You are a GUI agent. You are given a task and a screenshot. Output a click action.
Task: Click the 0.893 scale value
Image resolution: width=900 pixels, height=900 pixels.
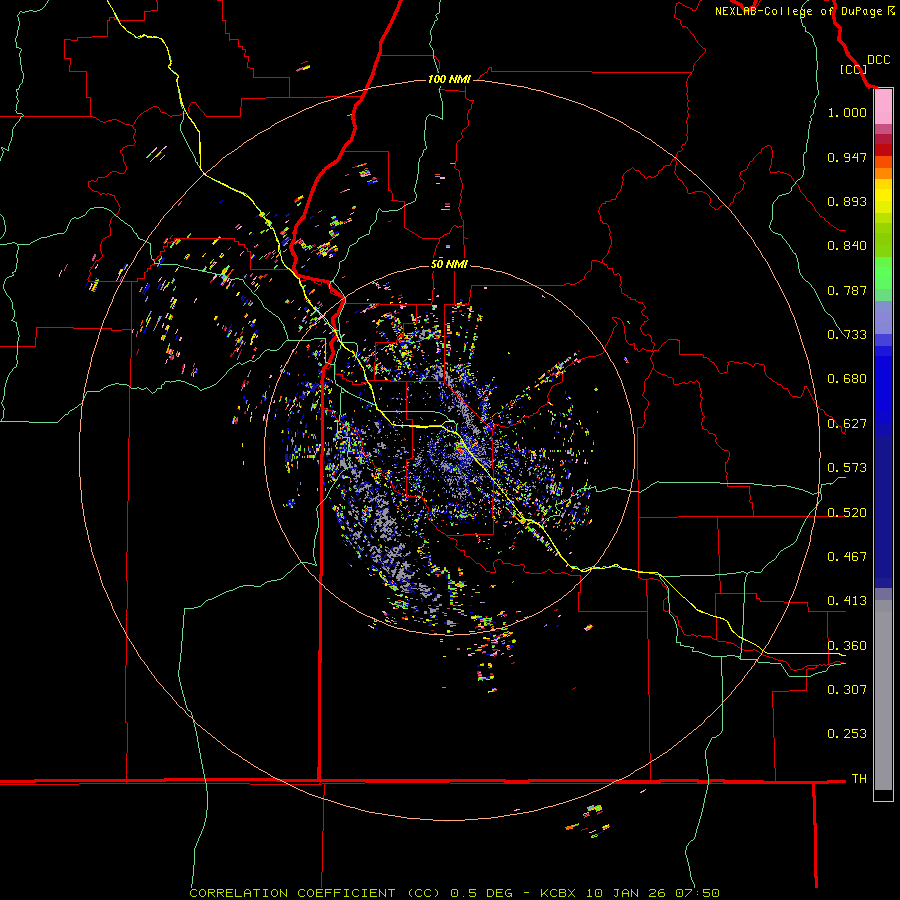pos(847,201)
